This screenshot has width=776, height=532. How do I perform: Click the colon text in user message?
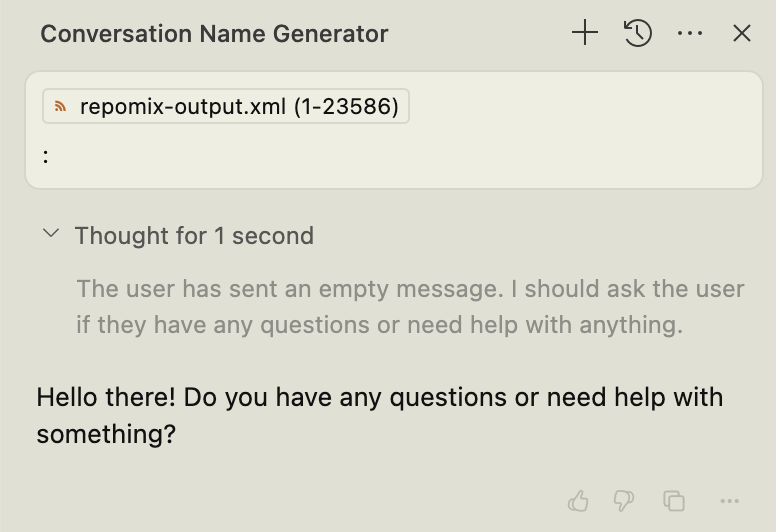click(x=47, y=155)
